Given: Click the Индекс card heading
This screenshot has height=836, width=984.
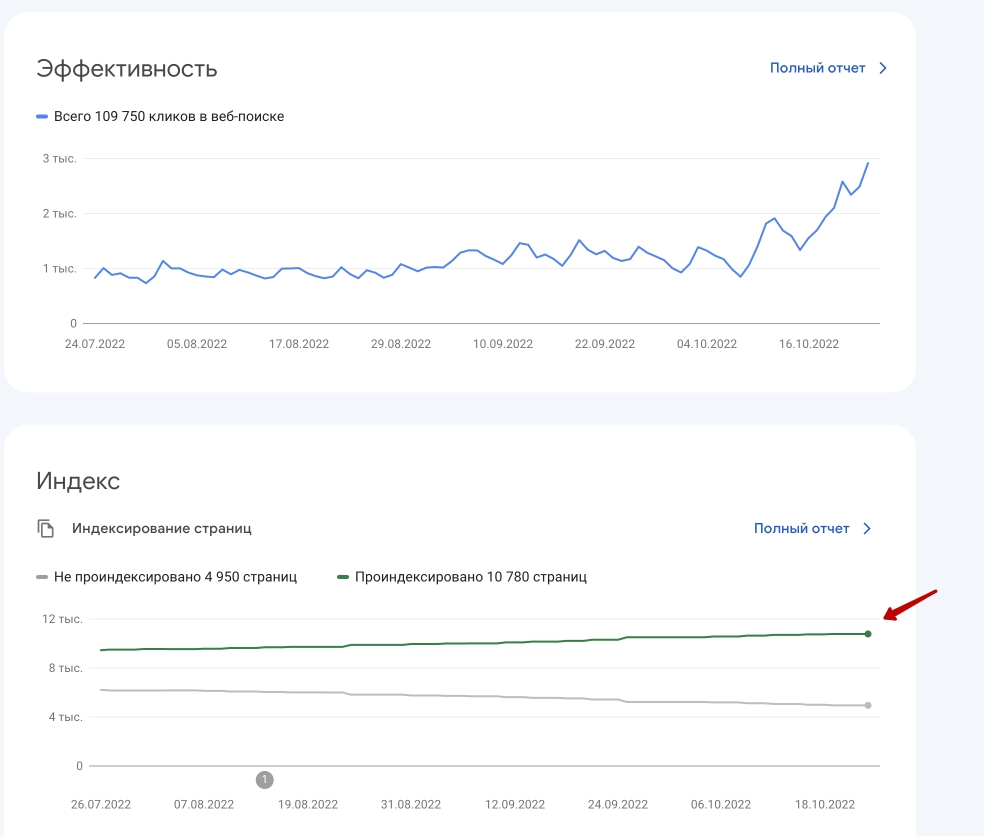Looking at the screenshot, I should [78, 481].
